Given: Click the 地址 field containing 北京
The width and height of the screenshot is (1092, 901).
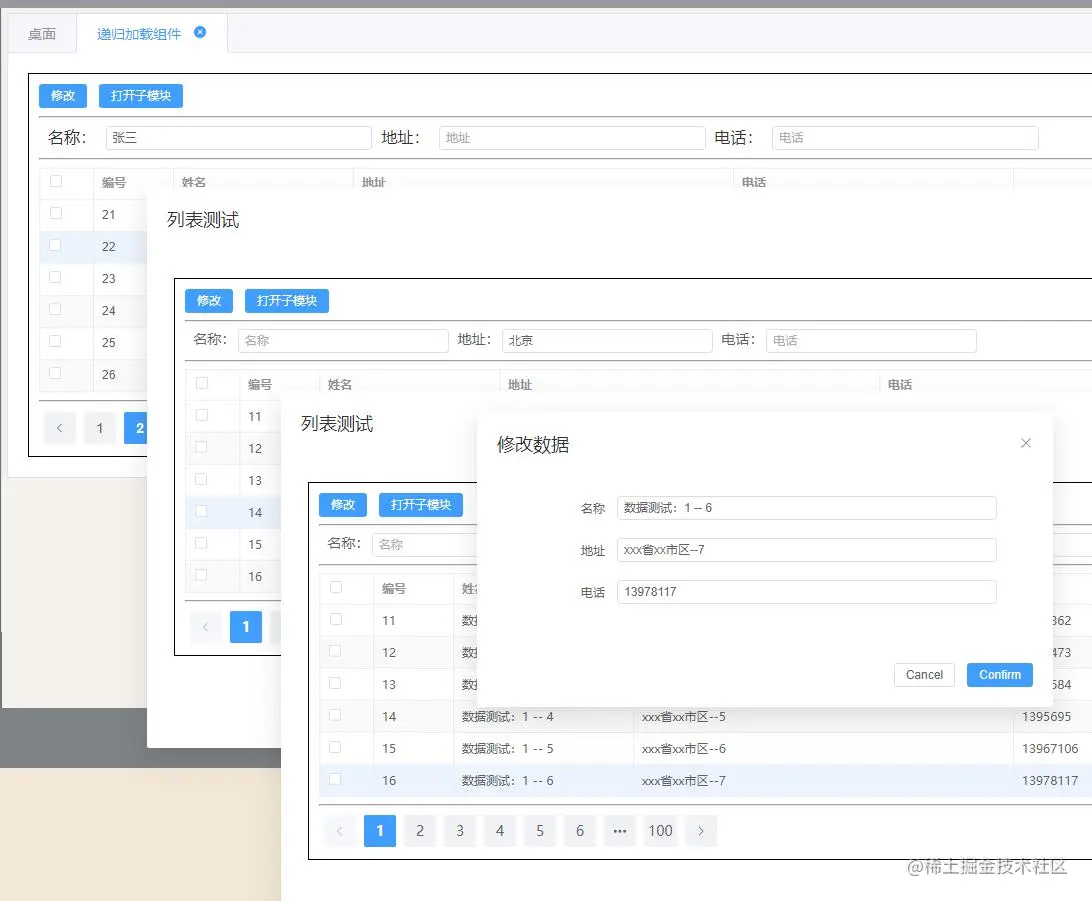Looking at the screenshot, I should [x=607, y=340].
